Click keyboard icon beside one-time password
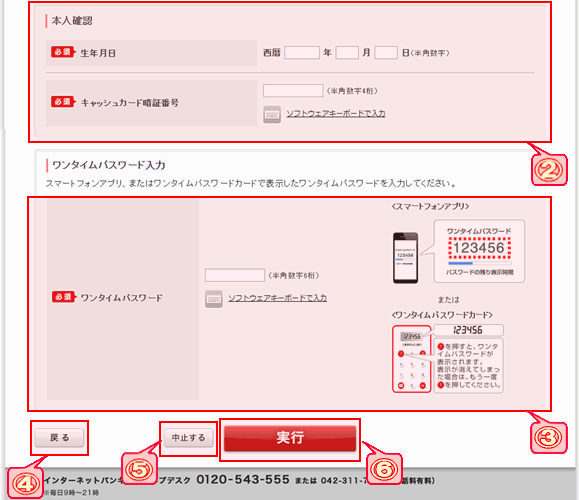 [x=213, y=299]
